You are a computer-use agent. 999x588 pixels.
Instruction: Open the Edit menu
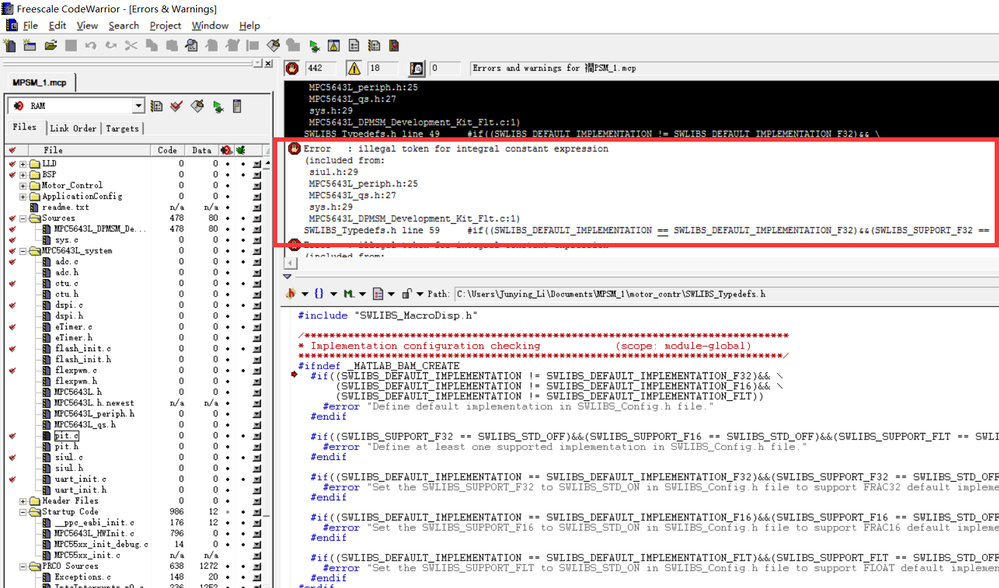57,25
